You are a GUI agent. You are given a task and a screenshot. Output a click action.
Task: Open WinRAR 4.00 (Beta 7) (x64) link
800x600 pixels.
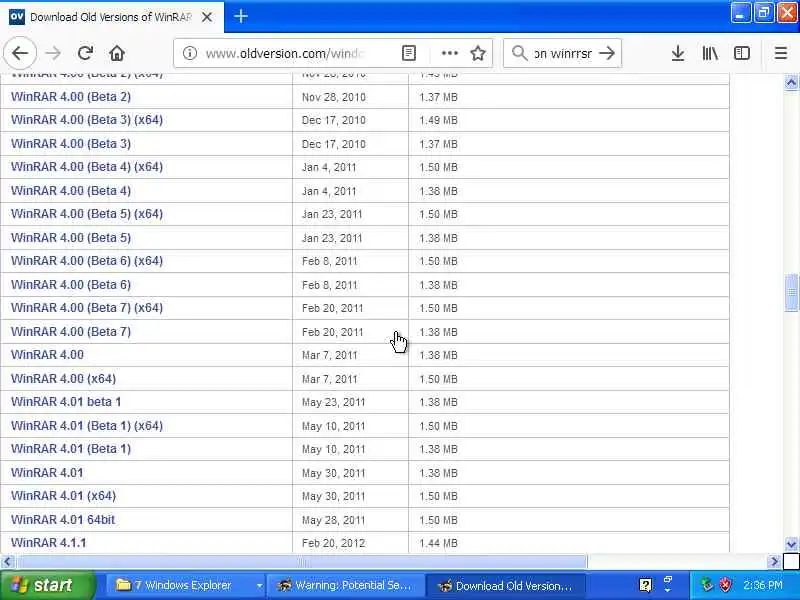[87, 308]
